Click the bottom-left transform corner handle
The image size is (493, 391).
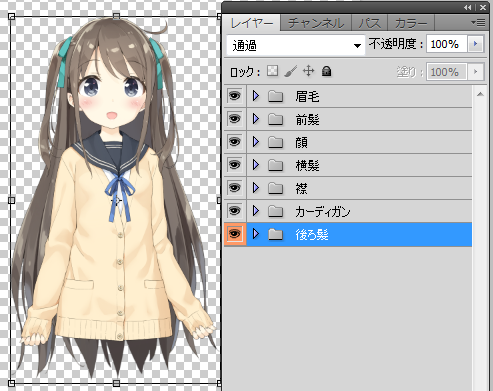[11, 383]
